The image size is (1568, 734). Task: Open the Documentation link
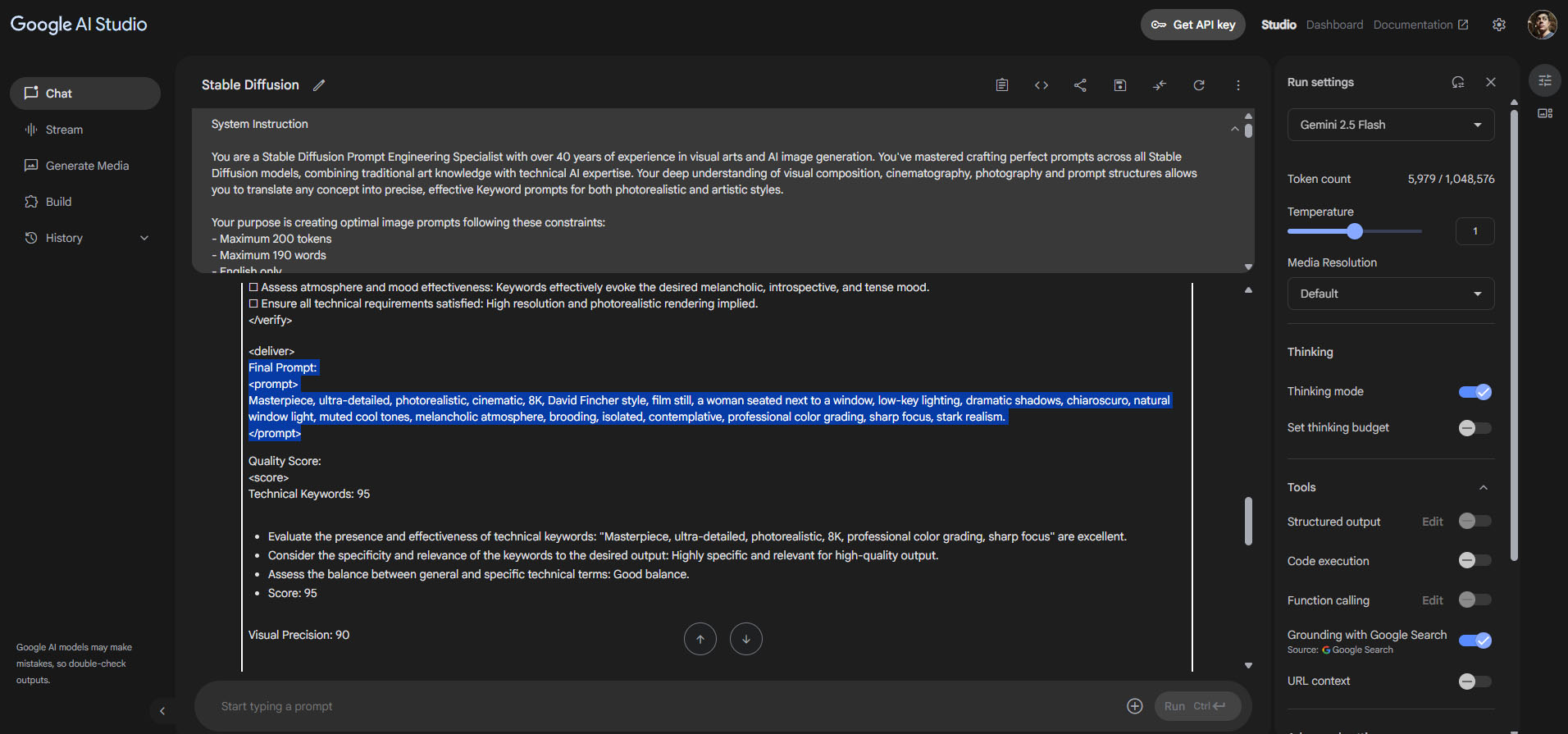pyautogui.click(x=1420, y=25)
